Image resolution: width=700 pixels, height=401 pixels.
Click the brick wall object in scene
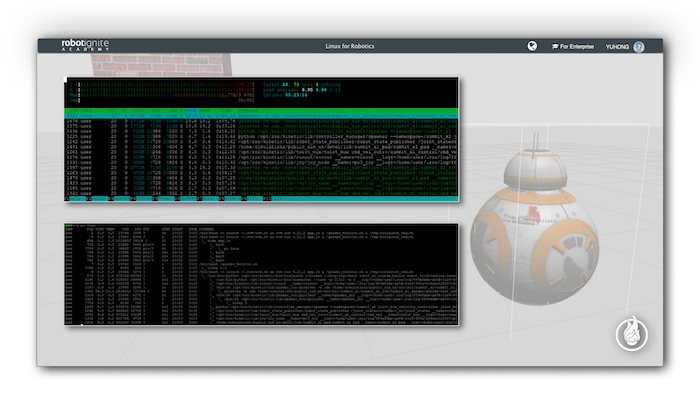[x=161, y=65]
